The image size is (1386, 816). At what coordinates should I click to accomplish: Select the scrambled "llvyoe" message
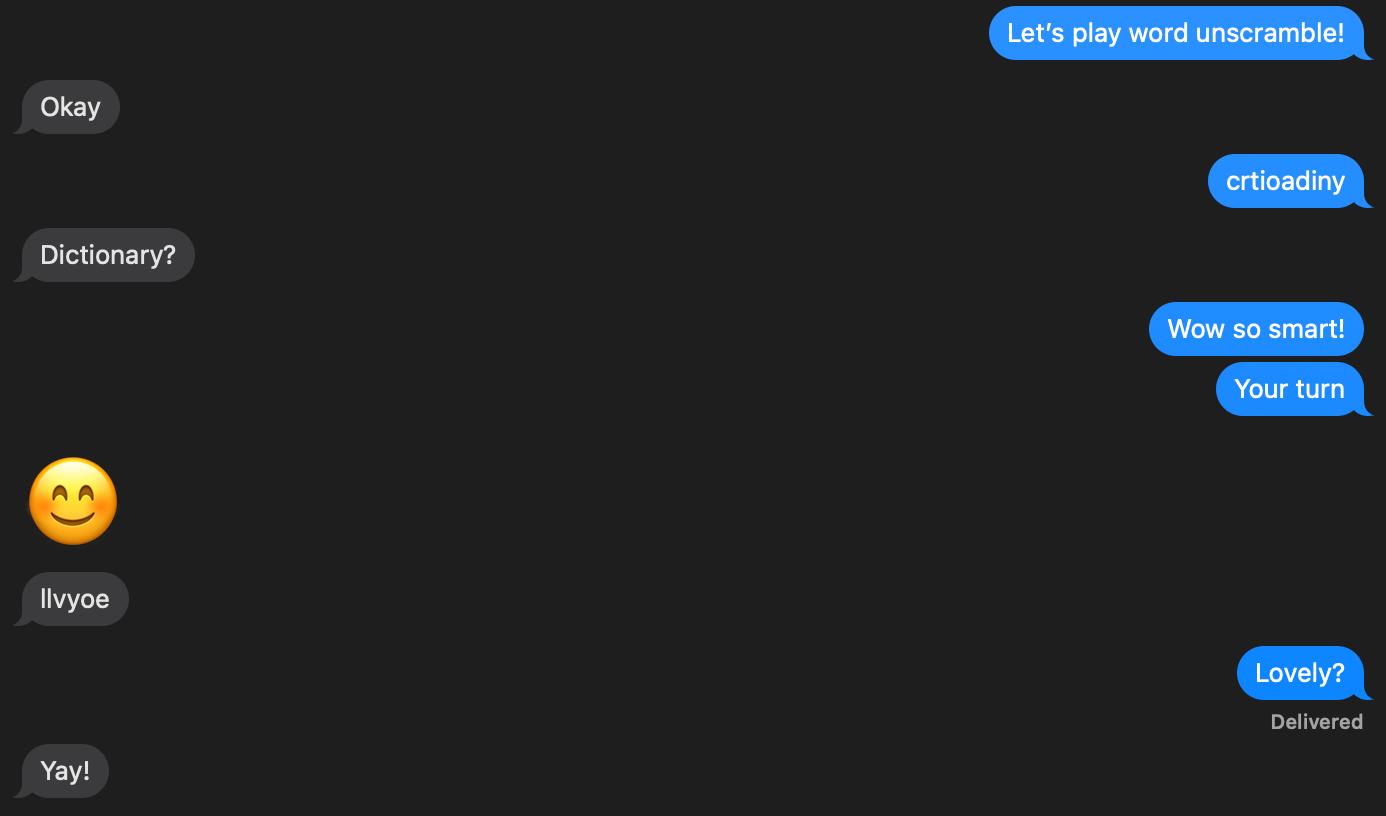(75, 599)
